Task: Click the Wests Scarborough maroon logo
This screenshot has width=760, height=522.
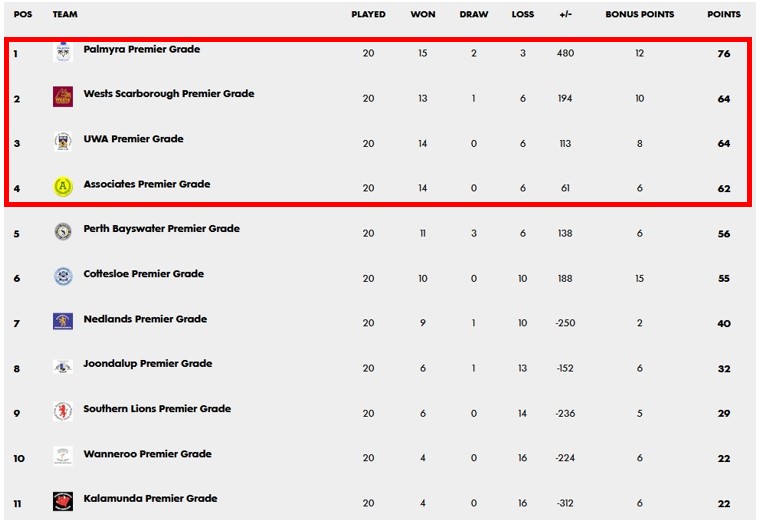Action: (63, 97)
